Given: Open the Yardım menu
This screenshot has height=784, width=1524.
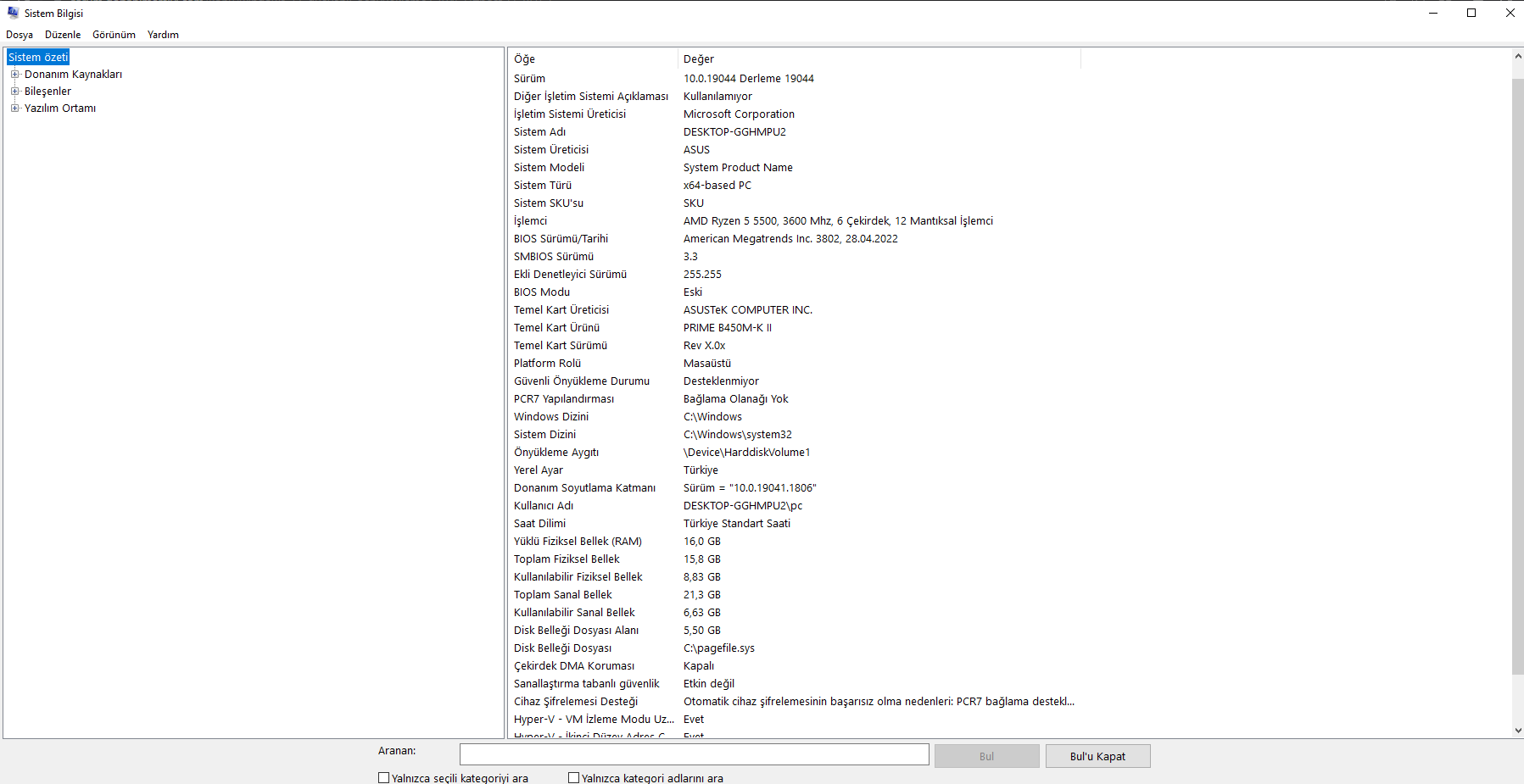Looking at the screenshot, I should tap(163, 35).
